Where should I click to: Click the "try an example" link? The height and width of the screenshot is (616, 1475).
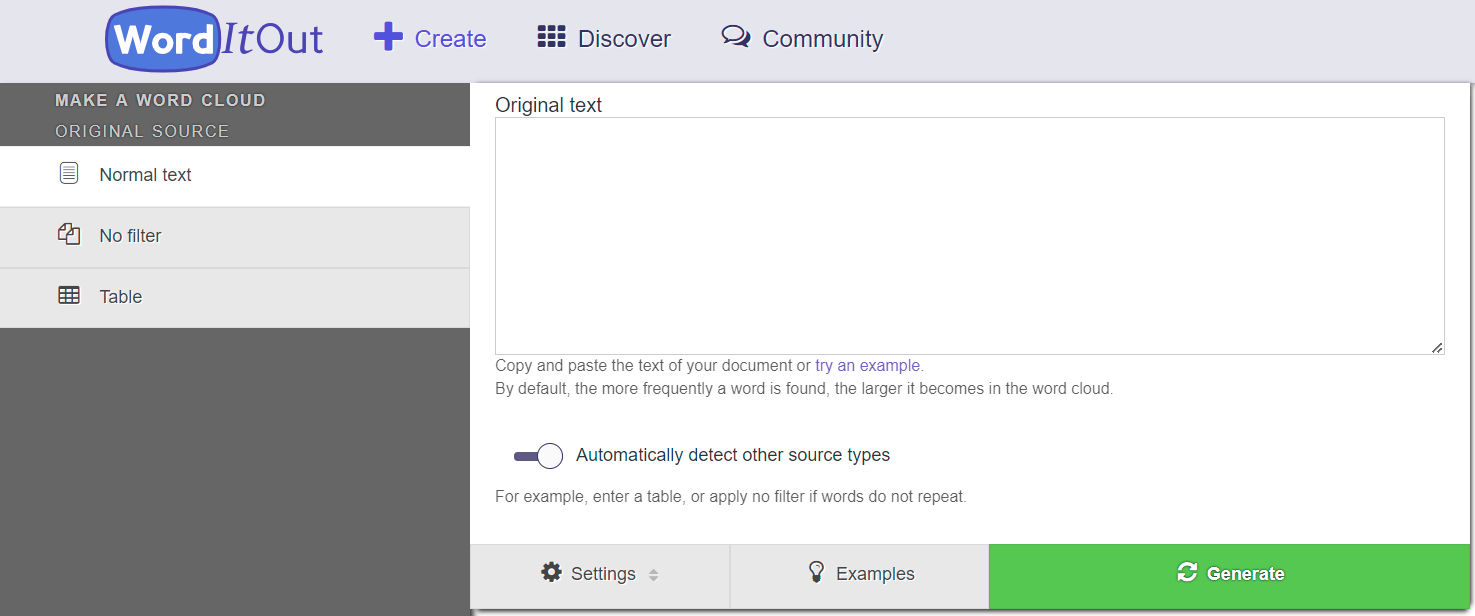[867, 365]
